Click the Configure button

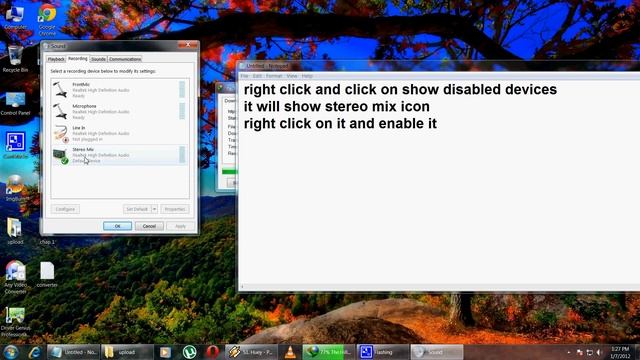click(x=65, y=209)
